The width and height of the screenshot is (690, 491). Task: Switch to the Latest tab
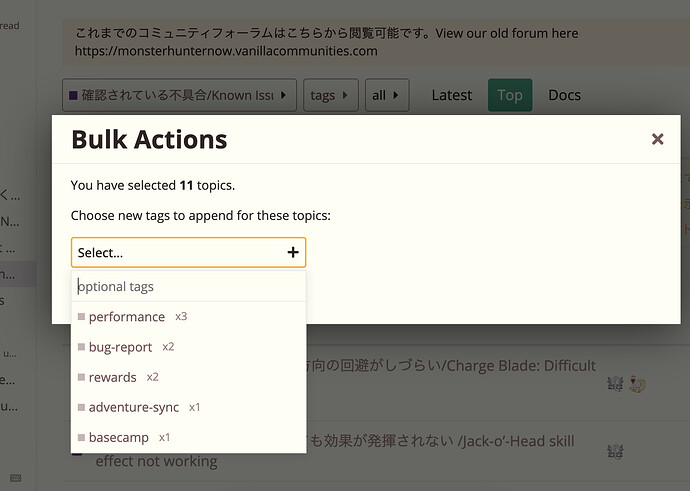[451, 95]
